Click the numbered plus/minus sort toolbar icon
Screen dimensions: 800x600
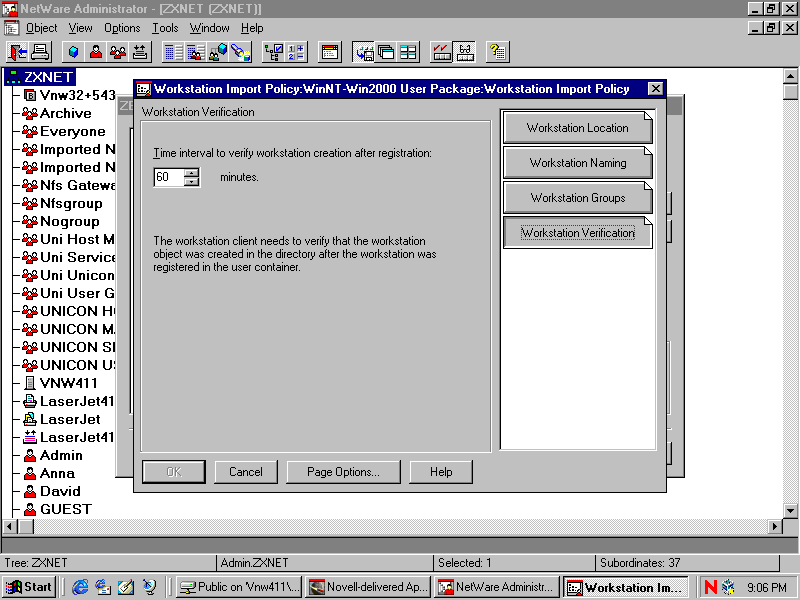click(x=296, y=52)
